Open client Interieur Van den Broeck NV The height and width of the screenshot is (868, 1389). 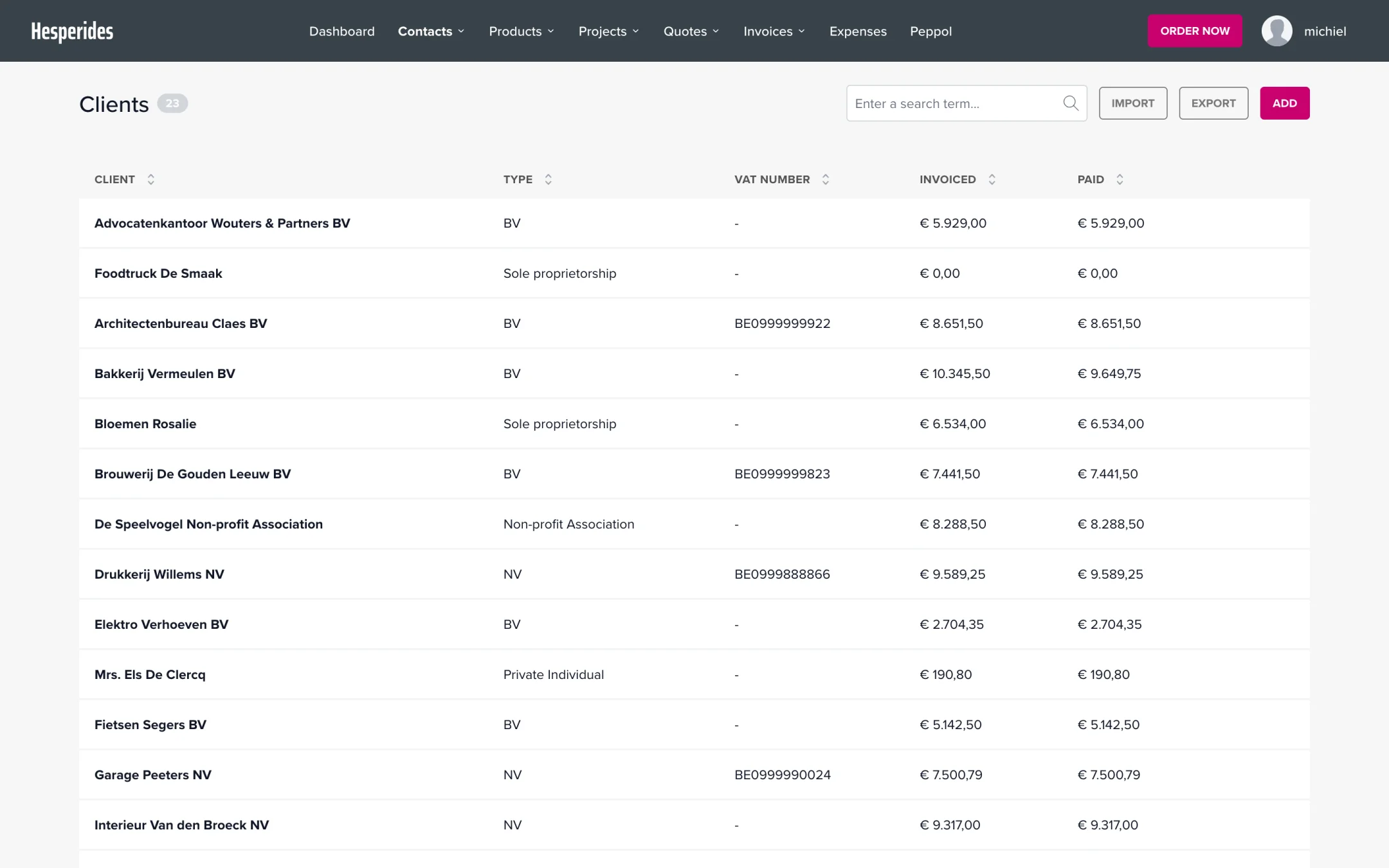coord(182,825)
